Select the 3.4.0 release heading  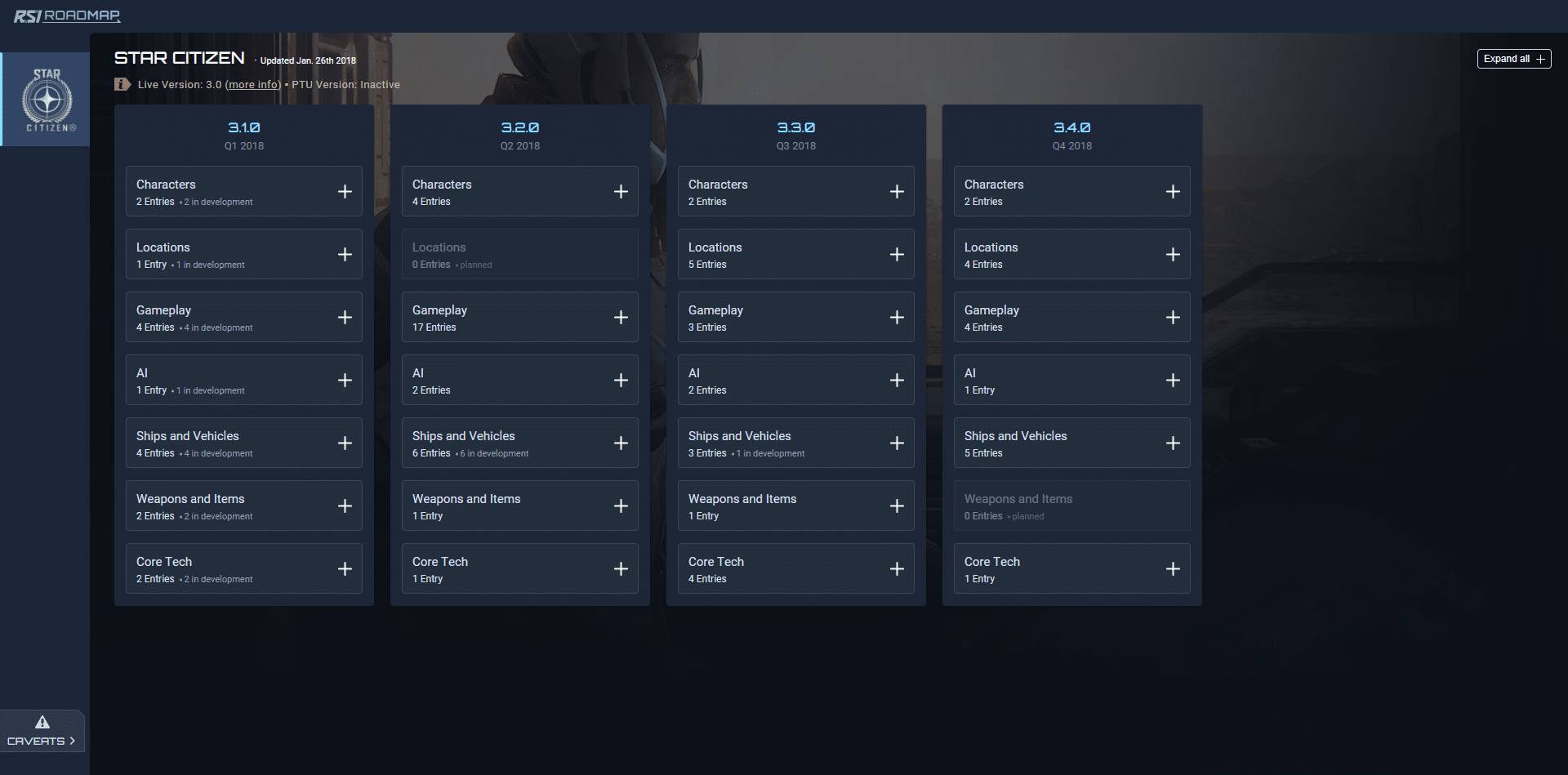(1072, 127)
